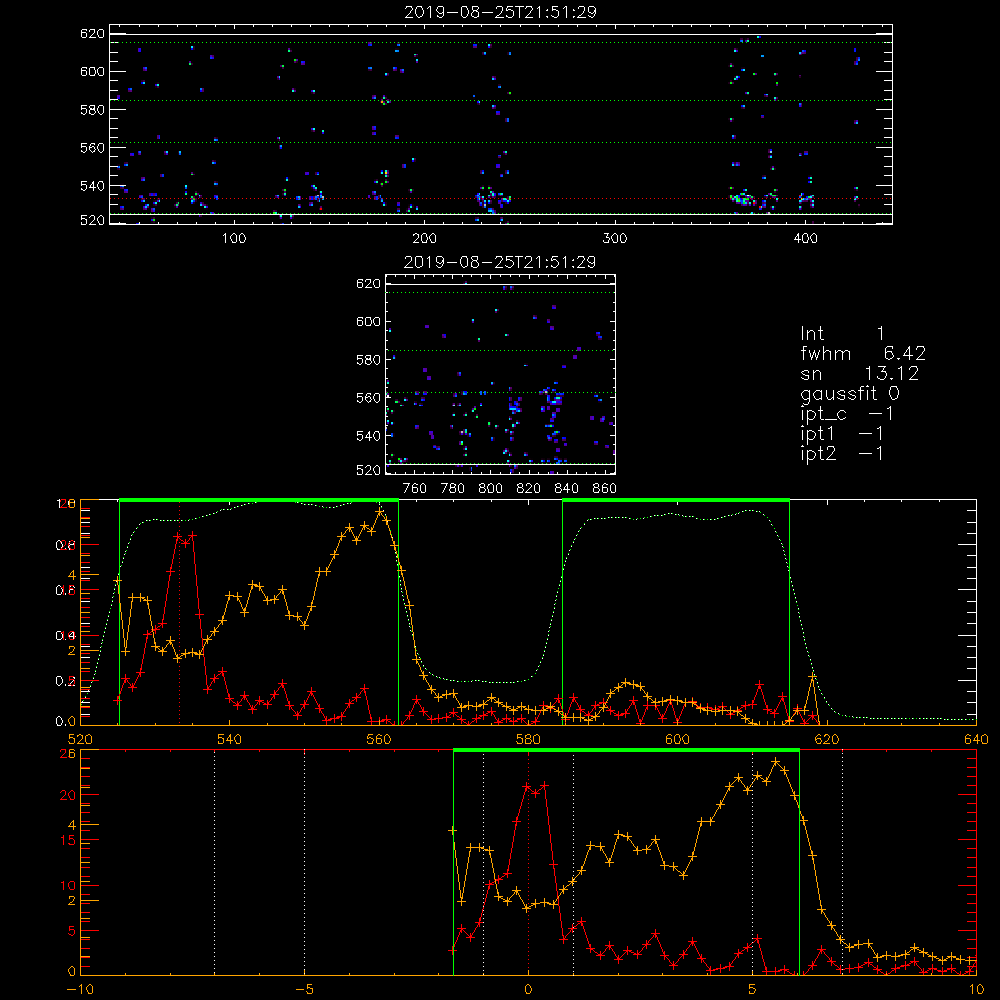
Task: Click the 'ipt2 -1' readout
Action: coord(842,453)
